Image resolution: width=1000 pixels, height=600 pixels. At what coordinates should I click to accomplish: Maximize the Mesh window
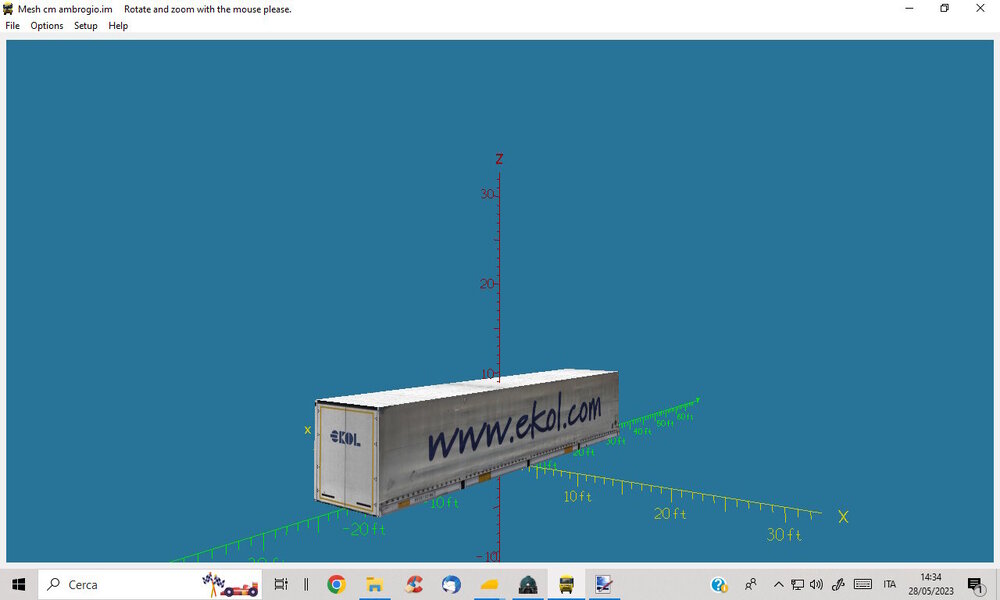[x=945, y=8]
